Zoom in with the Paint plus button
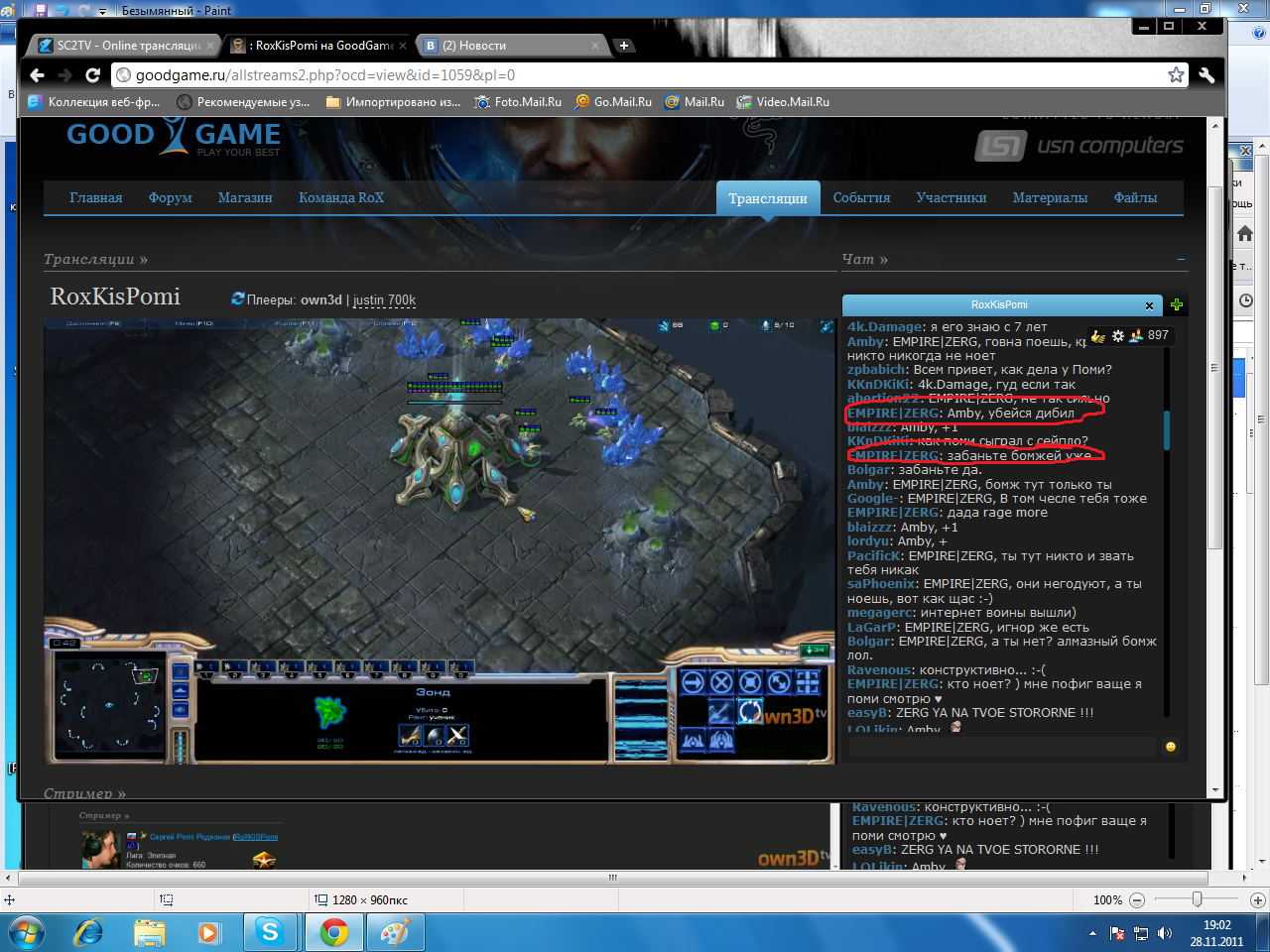Image resolution: width=1270 pixels, height=952 pixels. [x=1257, y=900]
